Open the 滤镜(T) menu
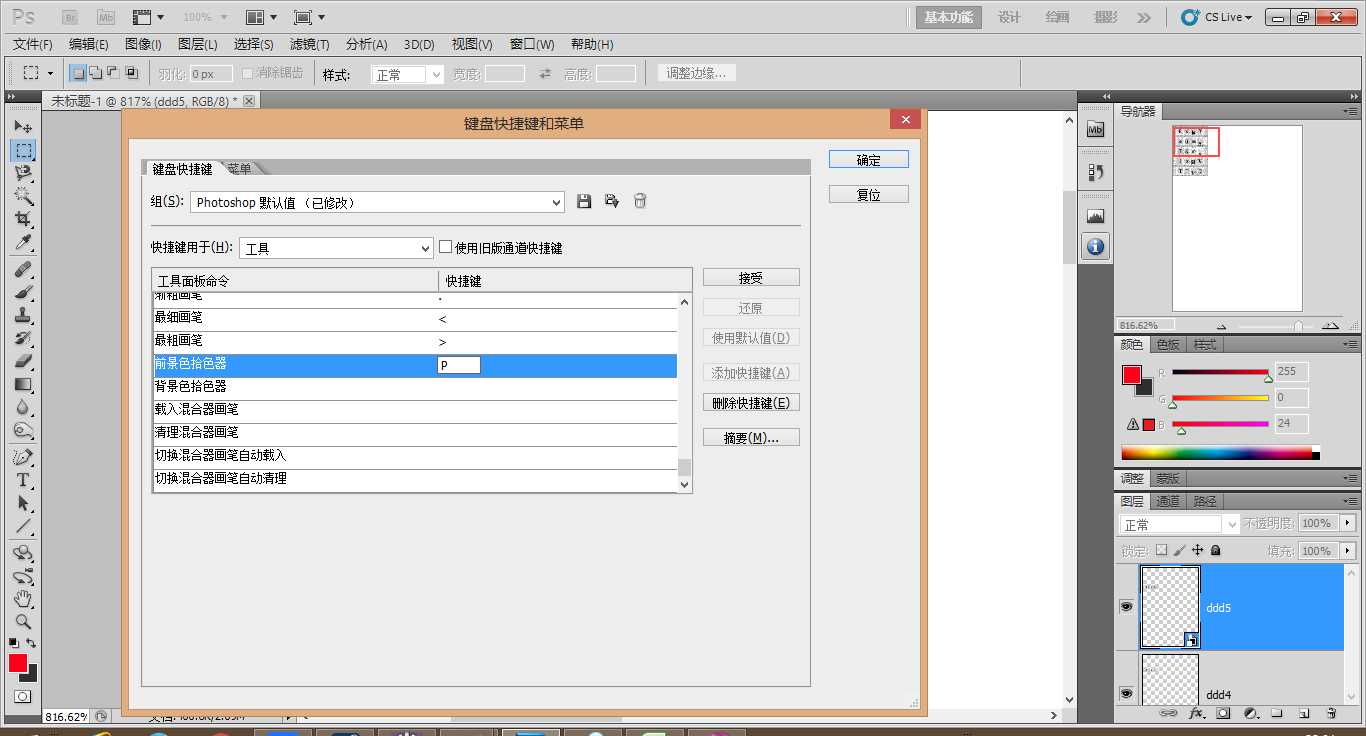The width and height of the screenshot is (1366, 736). 310,44
